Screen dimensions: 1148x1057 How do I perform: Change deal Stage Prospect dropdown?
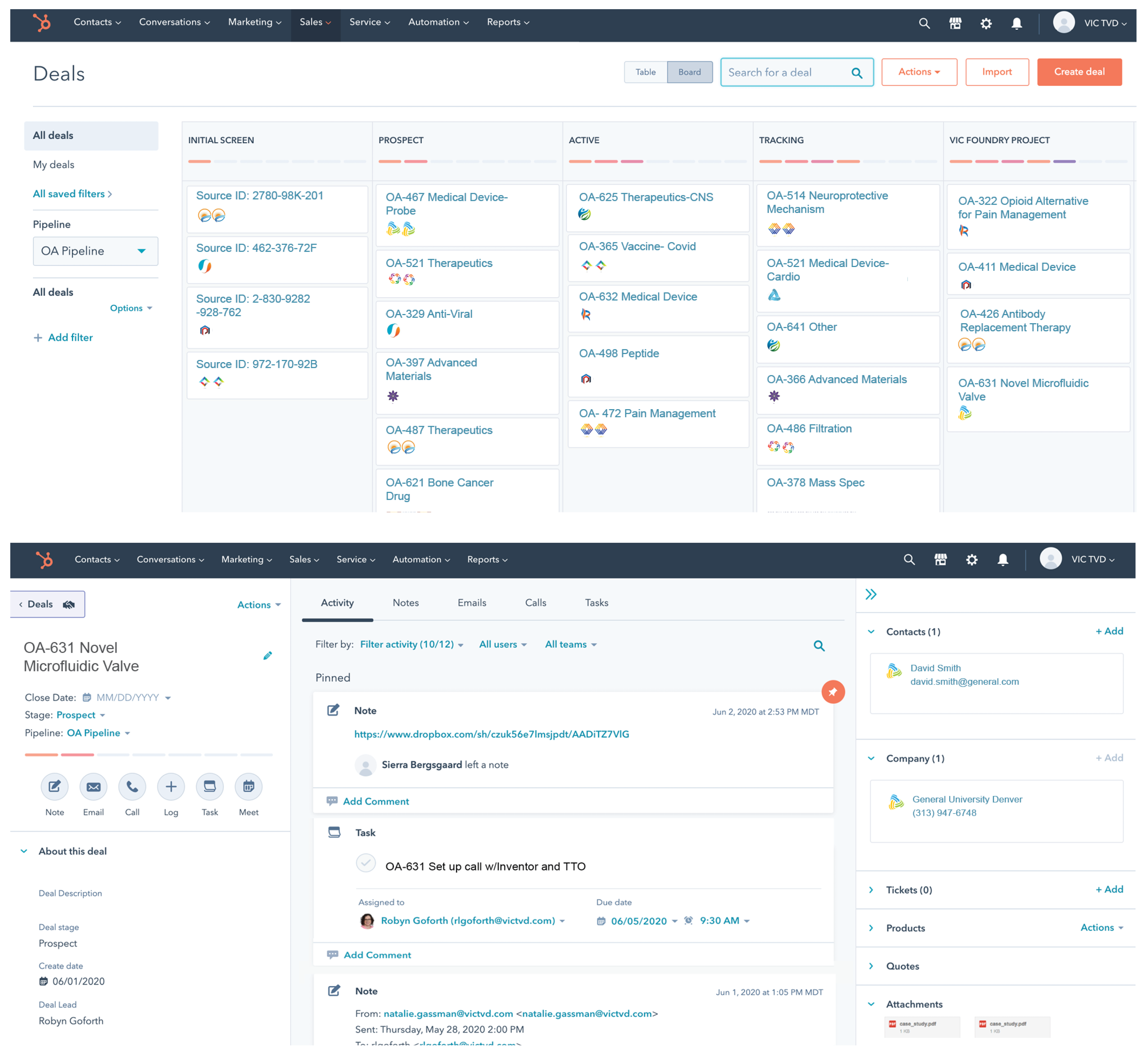point(81,715)
